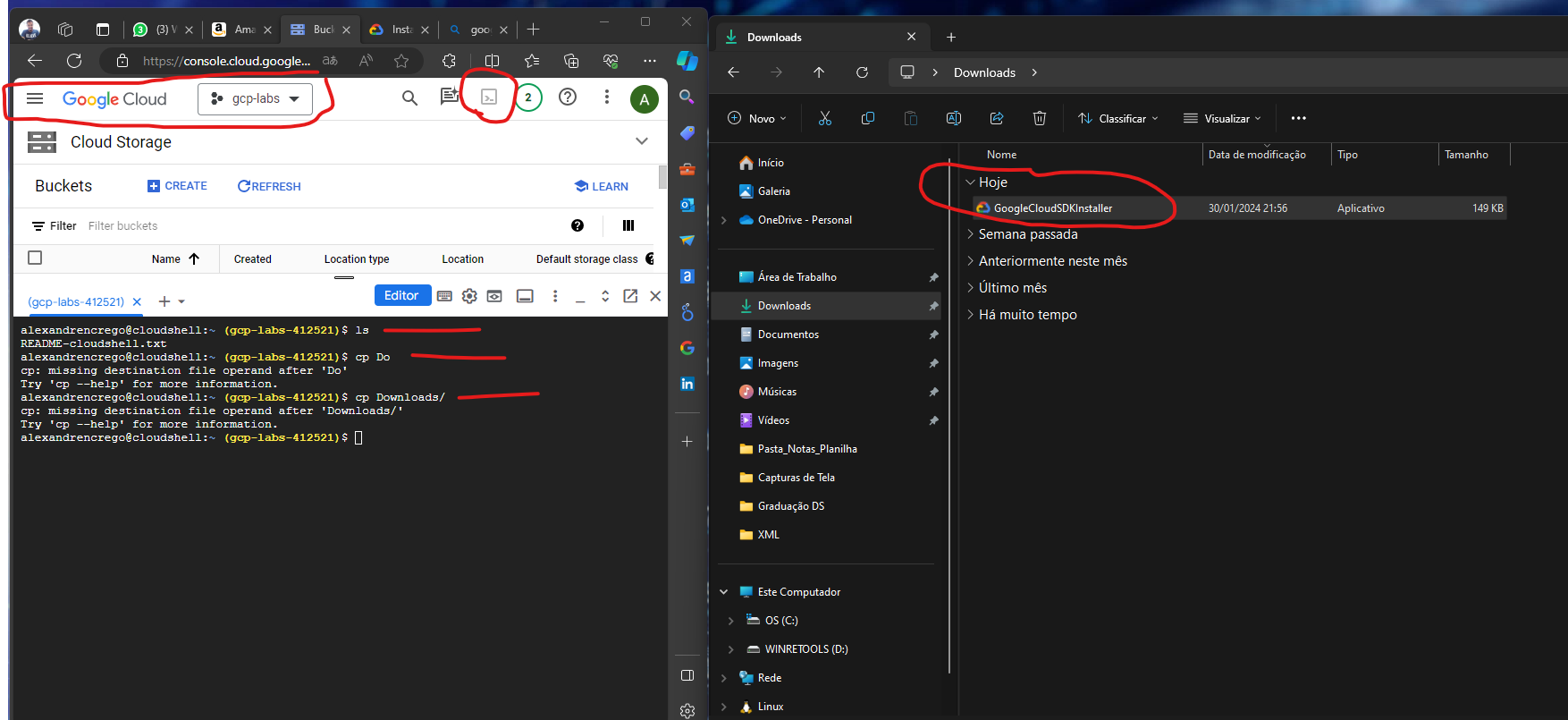Open Cloud Shell web preview icon
The height and width of the screenshot is (720, 1568).
click(x=494, y=296)
